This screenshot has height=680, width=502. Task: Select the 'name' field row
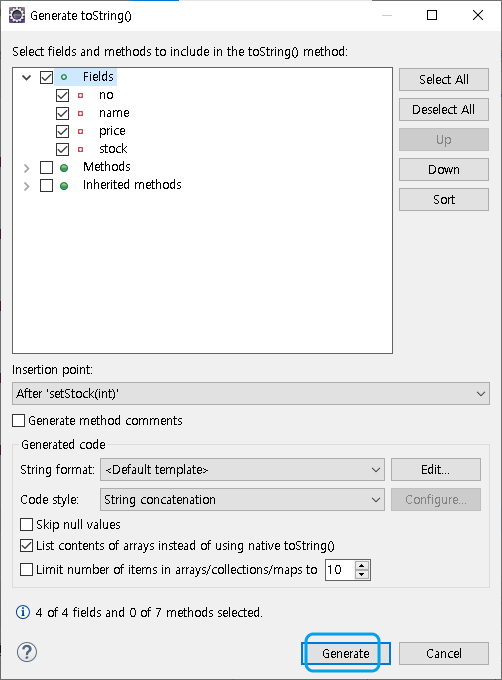click(x=114, y=113)
